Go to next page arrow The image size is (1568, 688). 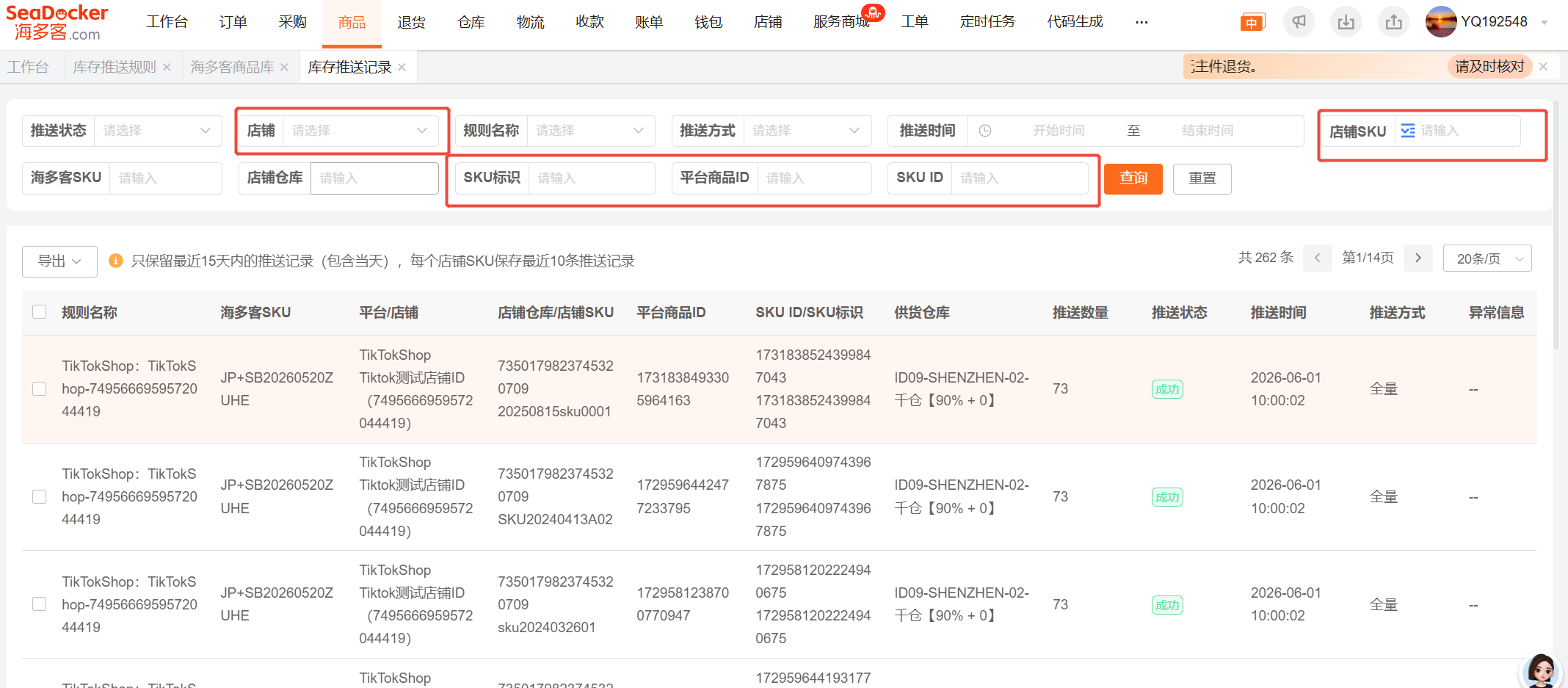(1418, 258)
